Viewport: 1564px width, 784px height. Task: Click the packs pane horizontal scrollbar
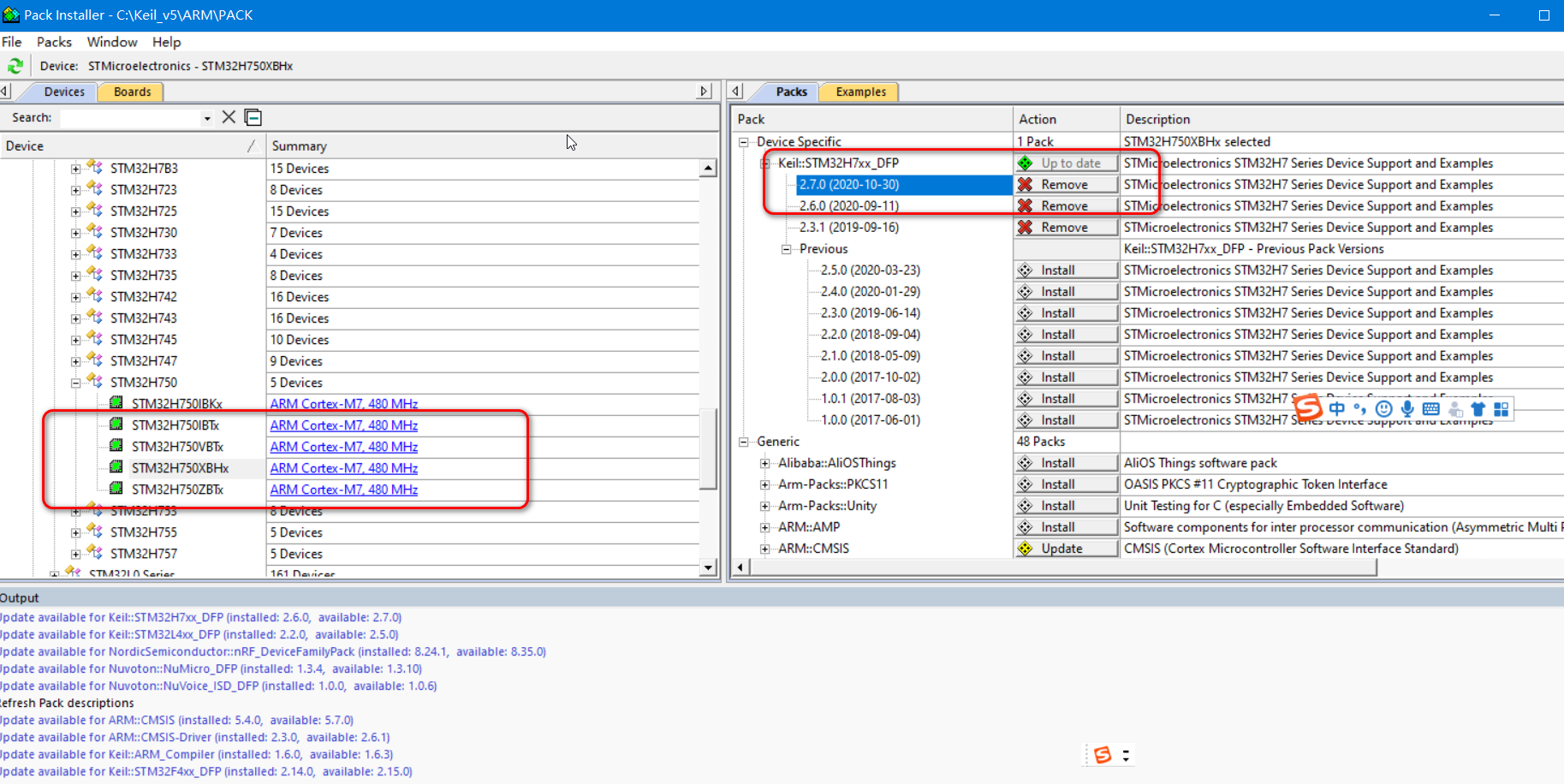(x=1063, y=567)
